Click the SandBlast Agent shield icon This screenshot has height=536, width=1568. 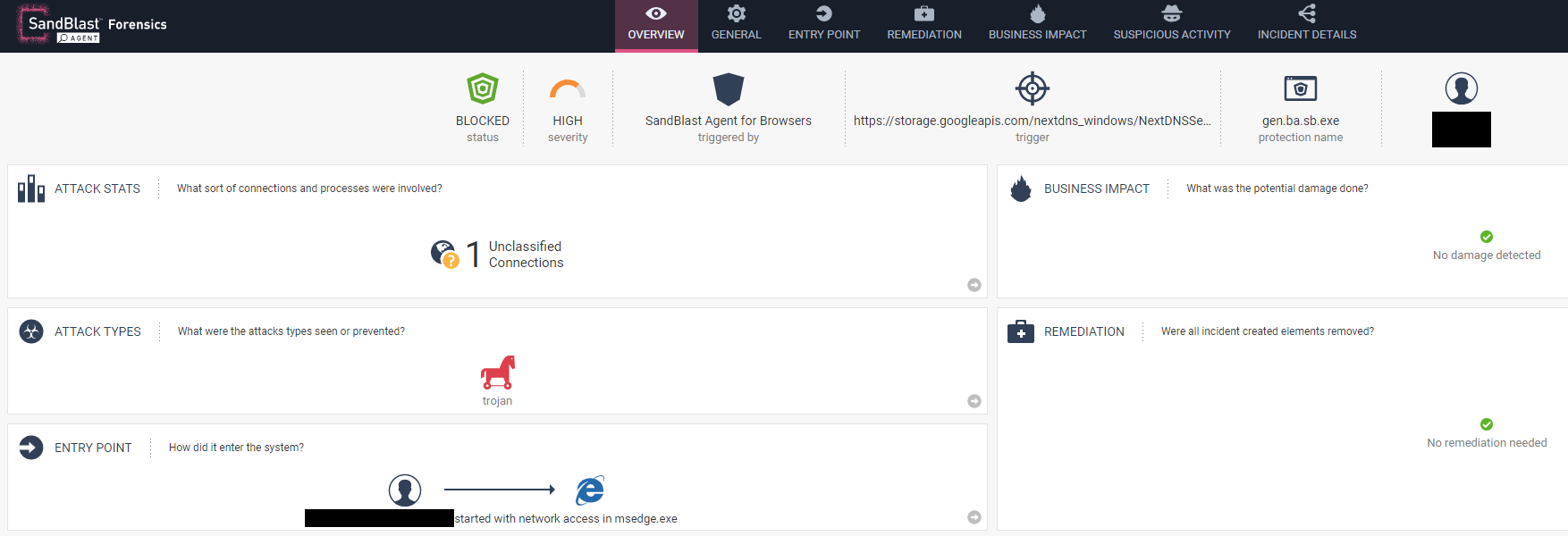(729, 89)
